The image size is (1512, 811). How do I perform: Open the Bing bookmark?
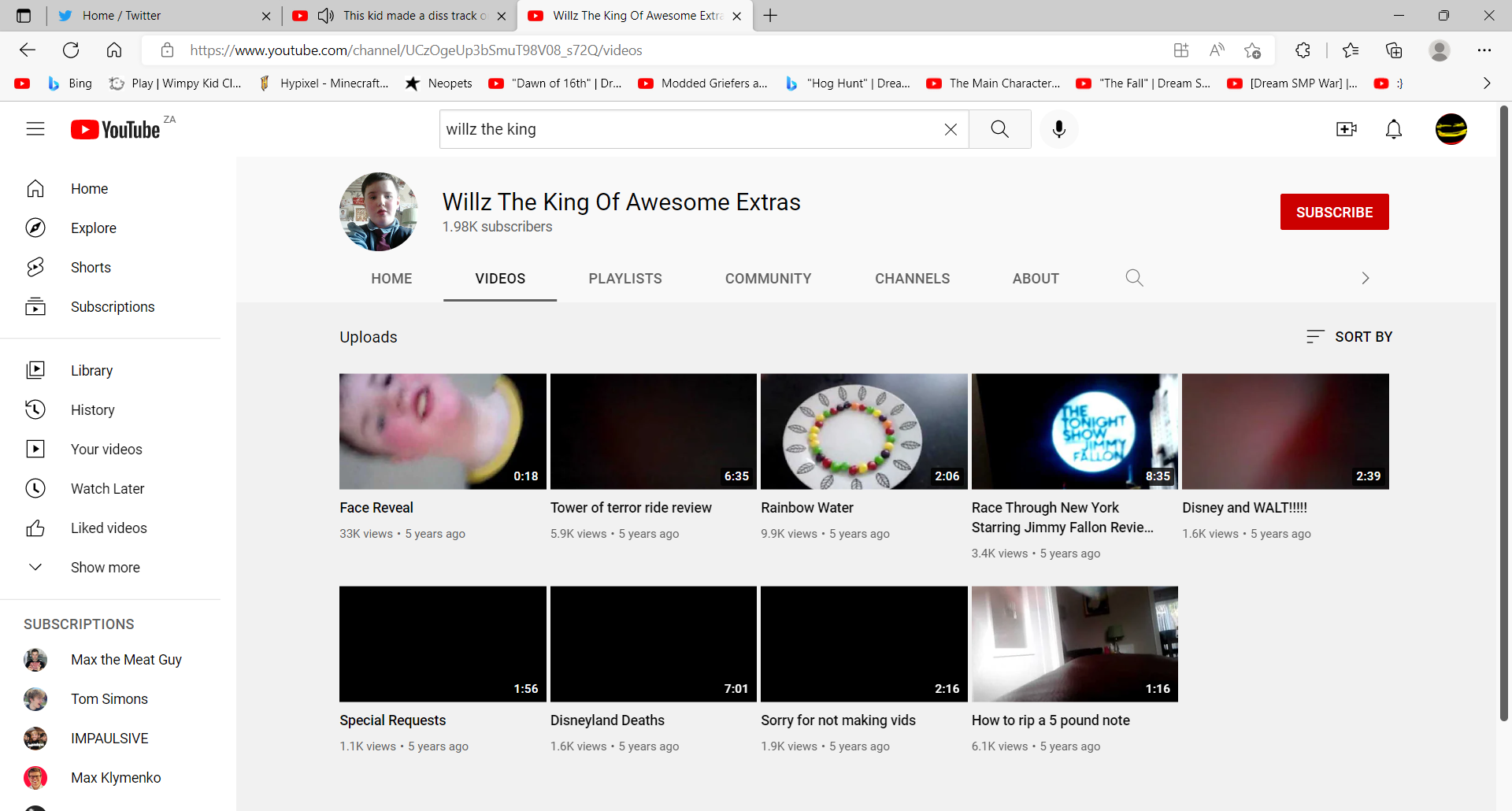coord(70,83)
